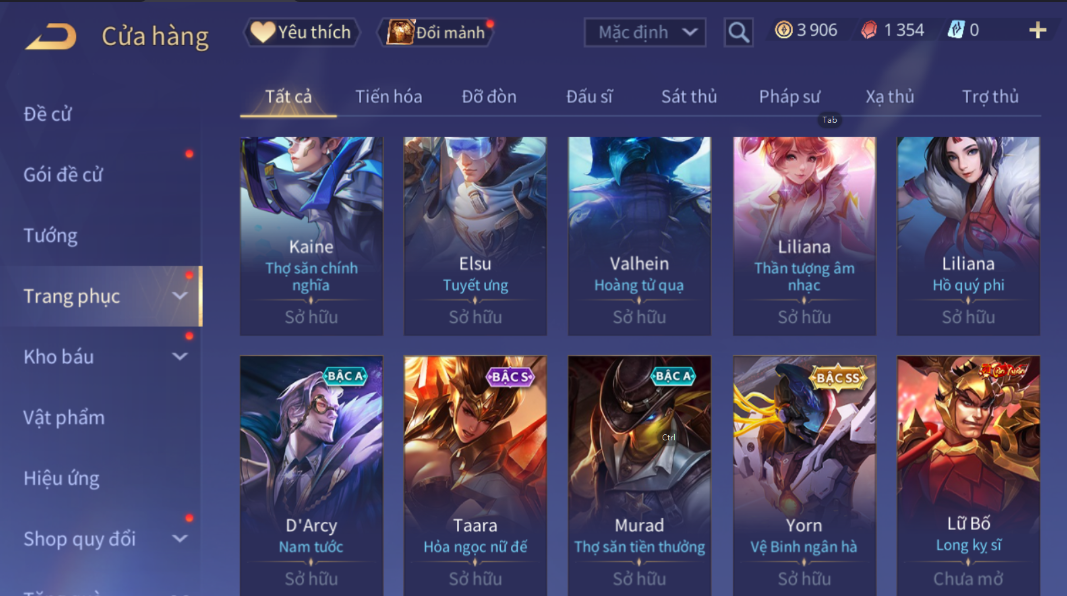Click the back arrow icon
This screenshot has height=596, width=1067.
tap(51, 36)
